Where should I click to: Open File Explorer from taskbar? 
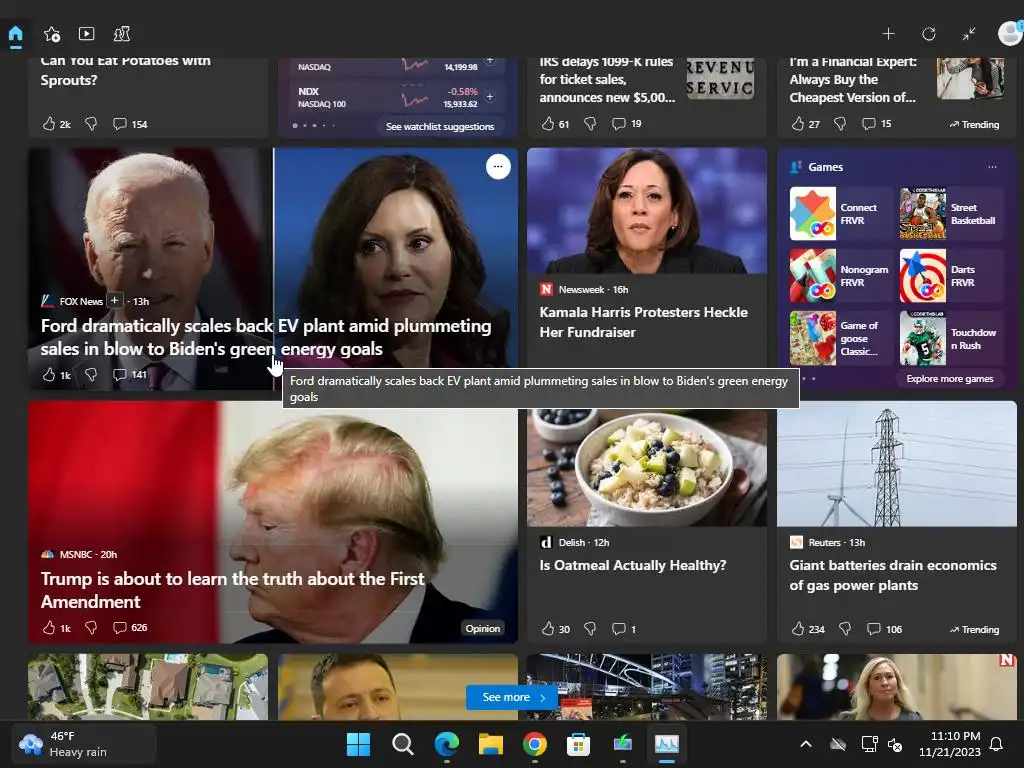click(490, 744)
